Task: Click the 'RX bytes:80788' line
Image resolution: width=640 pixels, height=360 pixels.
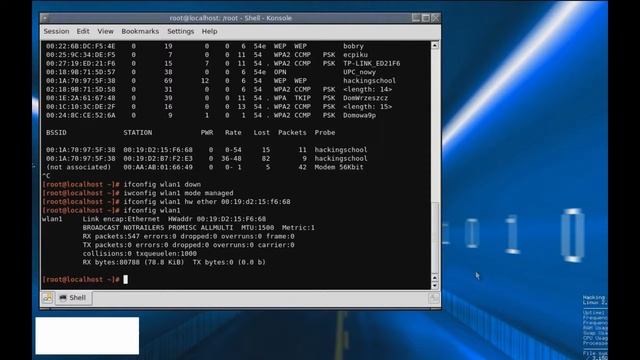Action: tap(174, 262)
